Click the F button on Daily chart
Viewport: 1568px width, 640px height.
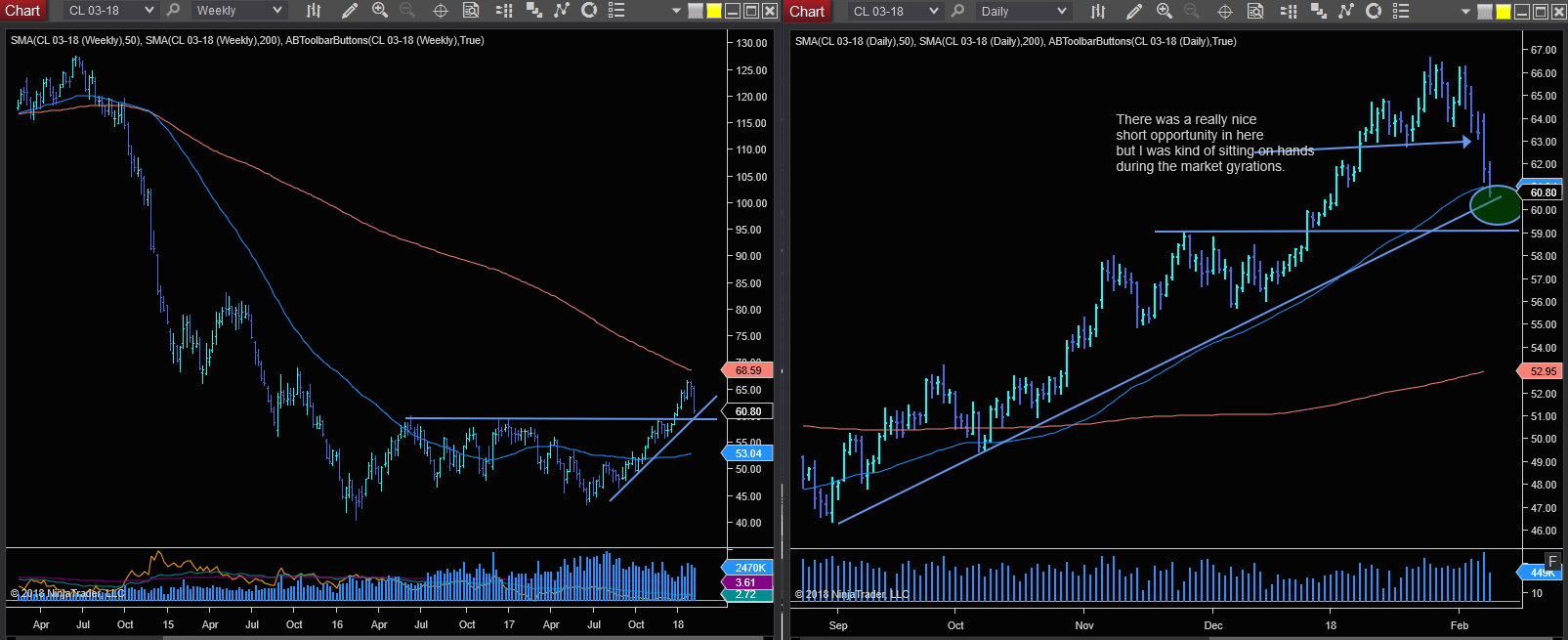[x=1552, y=561]
